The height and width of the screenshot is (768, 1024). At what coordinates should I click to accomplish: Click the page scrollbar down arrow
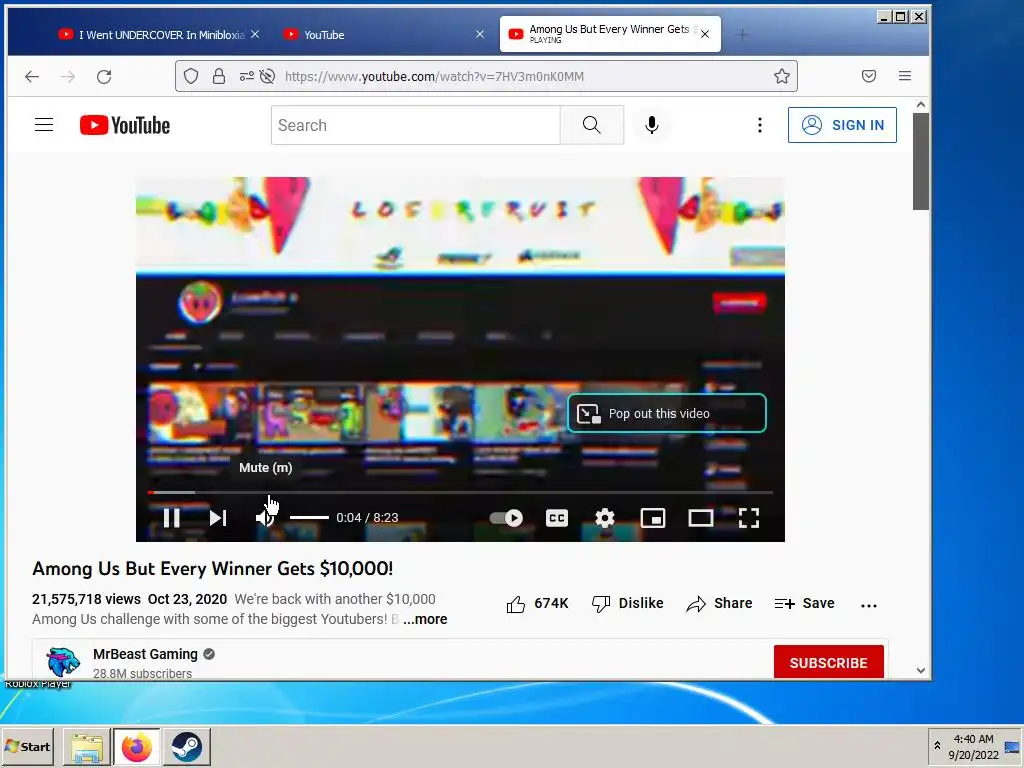[921, 670]
